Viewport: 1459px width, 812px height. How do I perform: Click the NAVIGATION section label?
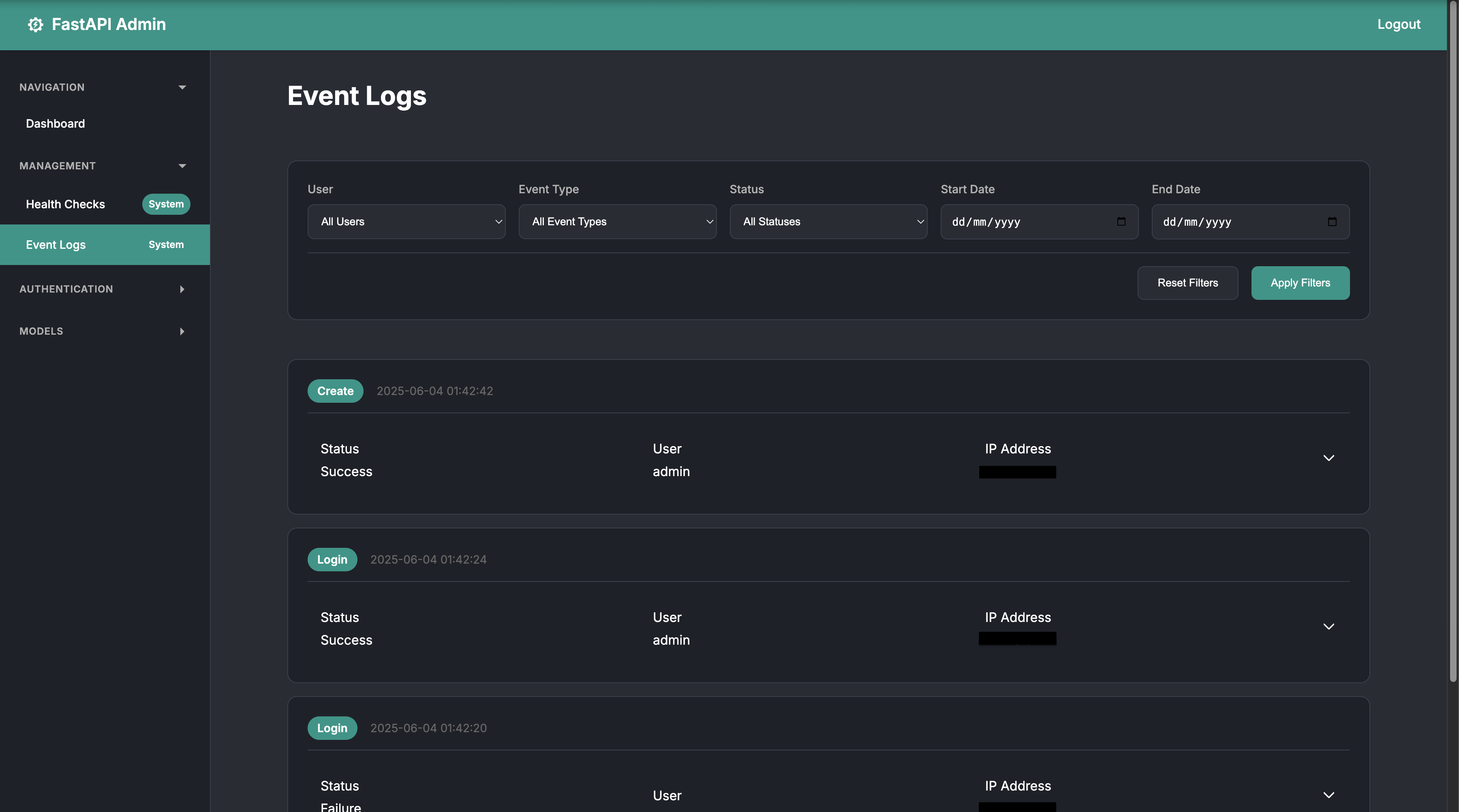[52, 87]
